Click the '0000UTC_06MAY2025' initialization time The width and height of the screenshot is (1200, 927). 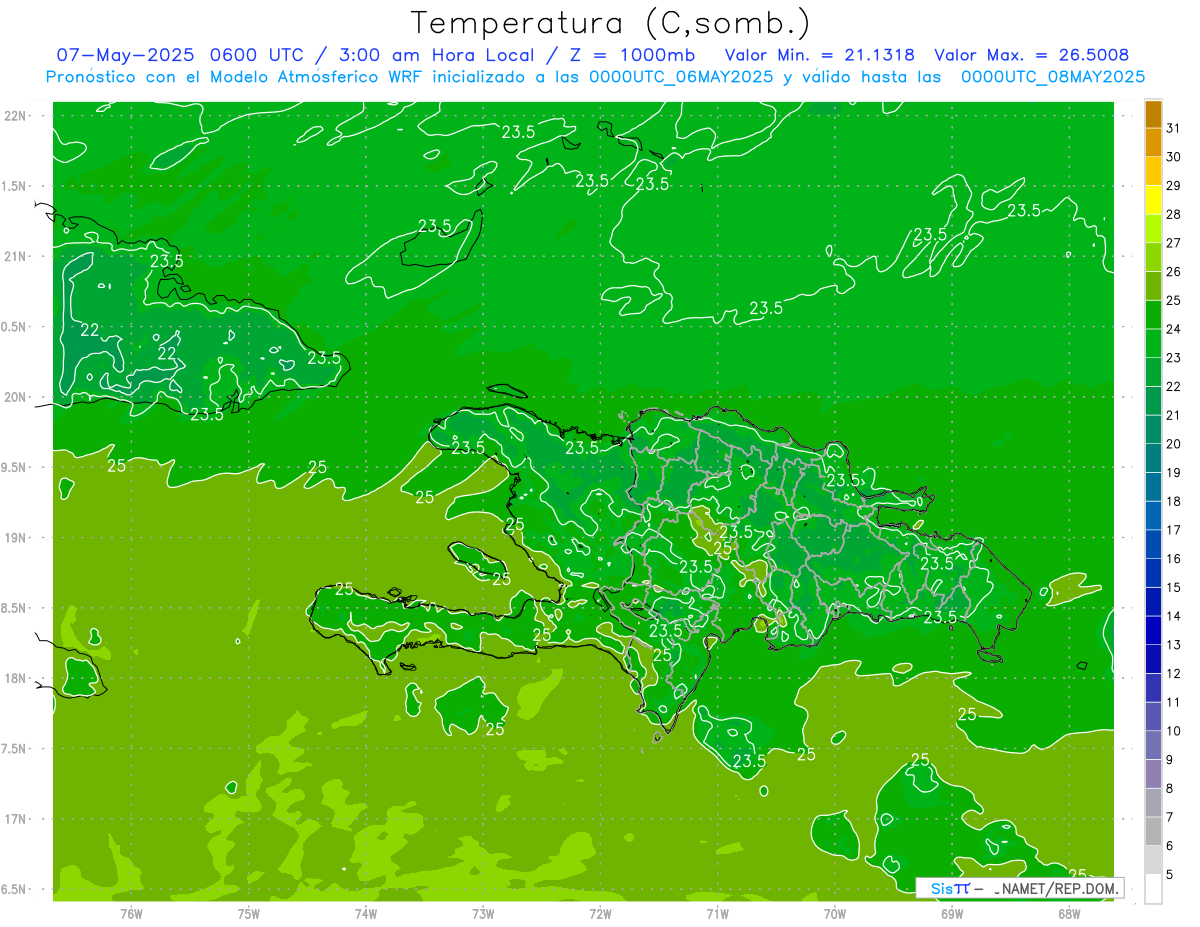[680, 77]
